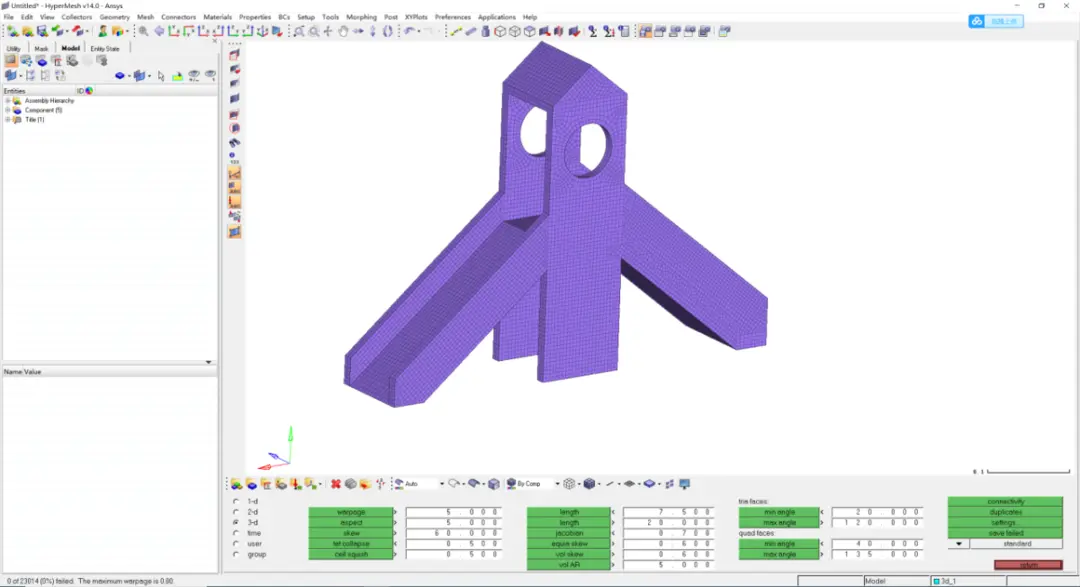Click the jacobian check button

point(569,533)
